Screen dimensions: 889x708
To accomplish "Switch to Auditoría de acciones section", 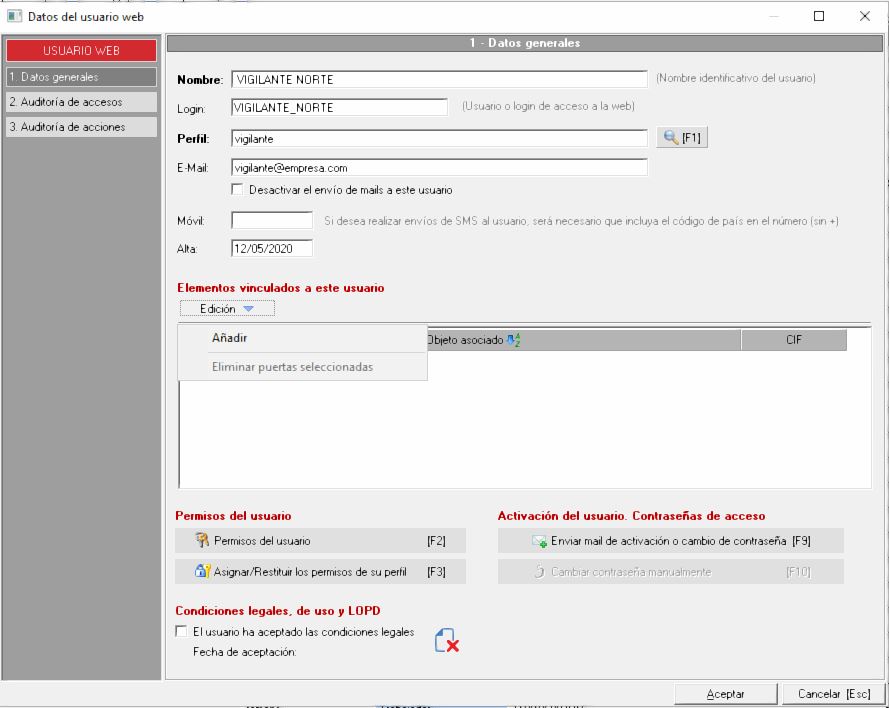I will tap(81, 127).
